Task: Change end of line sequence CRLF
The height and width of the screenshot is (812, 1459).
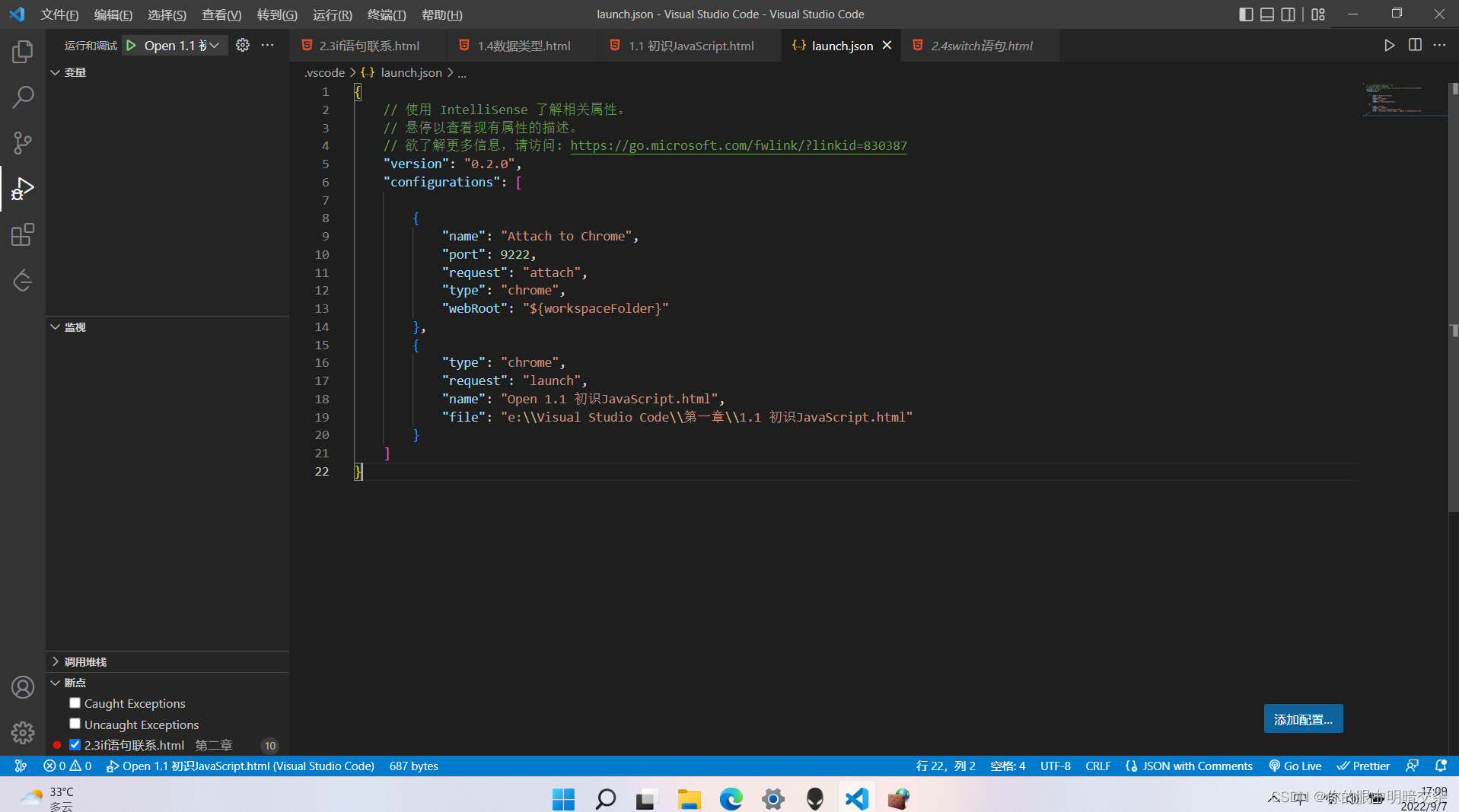Action: [1098, 766]
